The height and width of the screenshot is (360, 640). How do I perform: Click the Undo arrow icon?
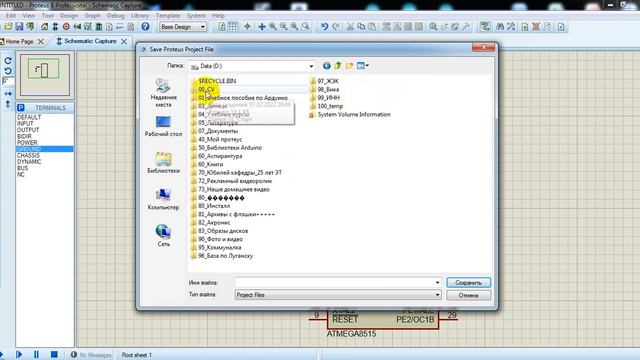[324, 27]
